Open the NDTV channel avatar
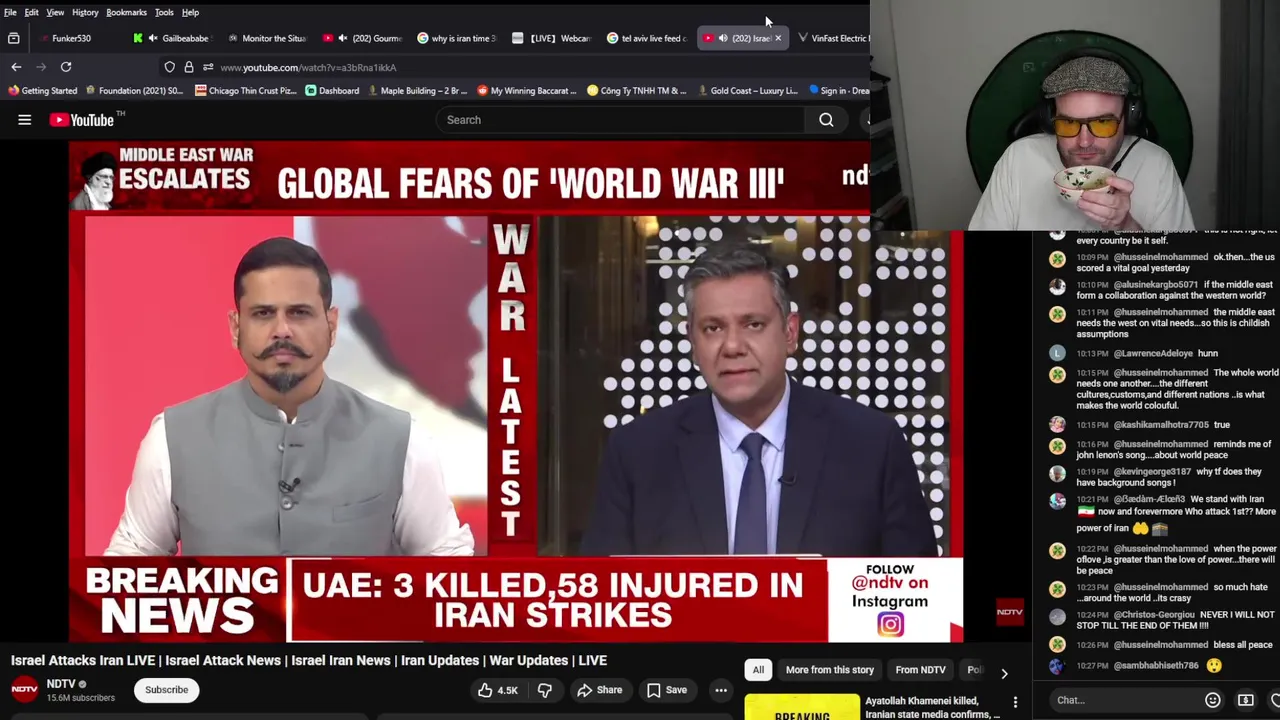Viewport: 1280px width, 720px height. point(24,690)
